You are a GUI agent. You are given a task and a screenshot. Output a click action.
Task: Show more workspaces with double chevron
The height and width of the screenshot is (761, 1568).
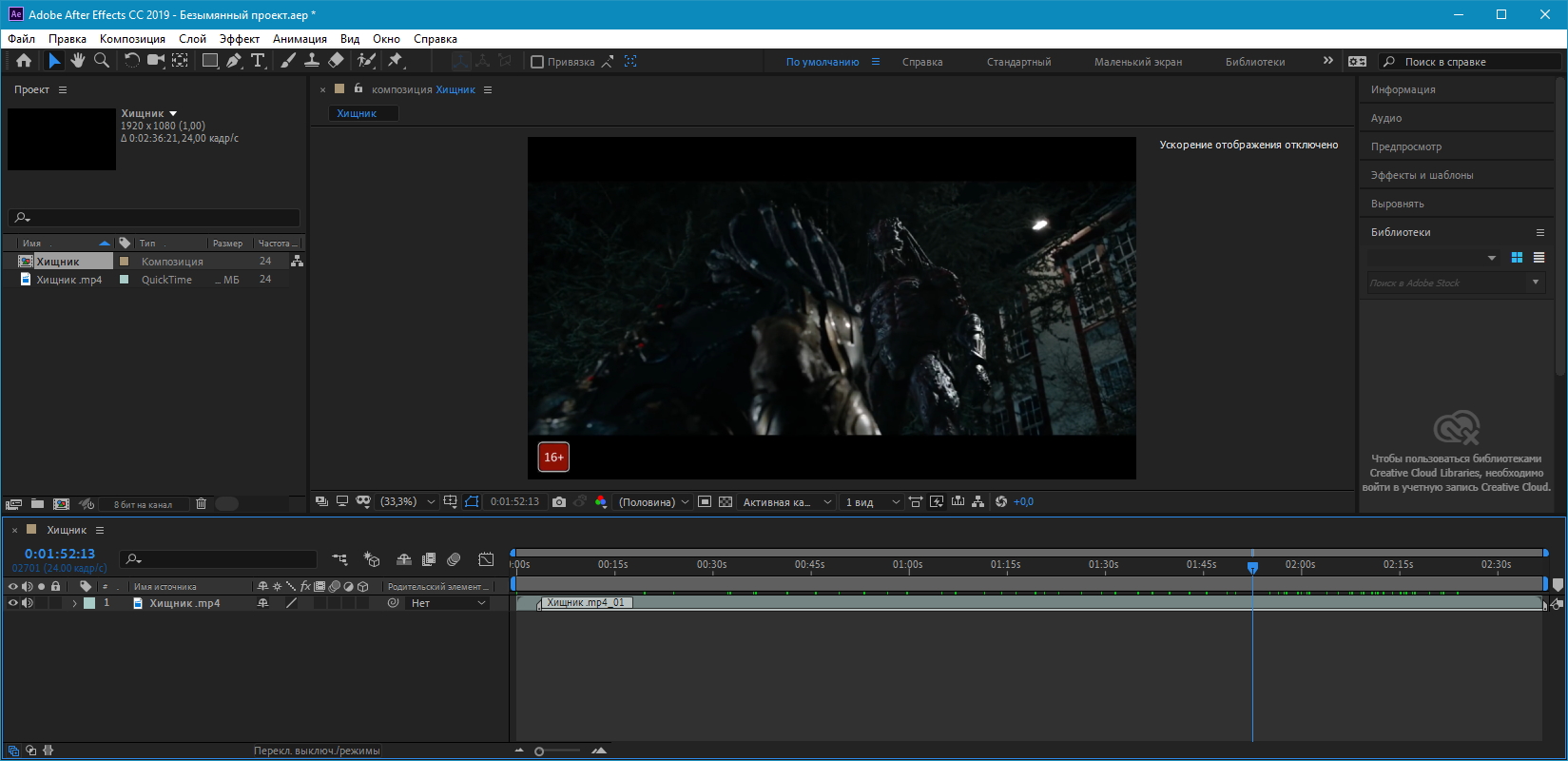tap(1328, 61)
